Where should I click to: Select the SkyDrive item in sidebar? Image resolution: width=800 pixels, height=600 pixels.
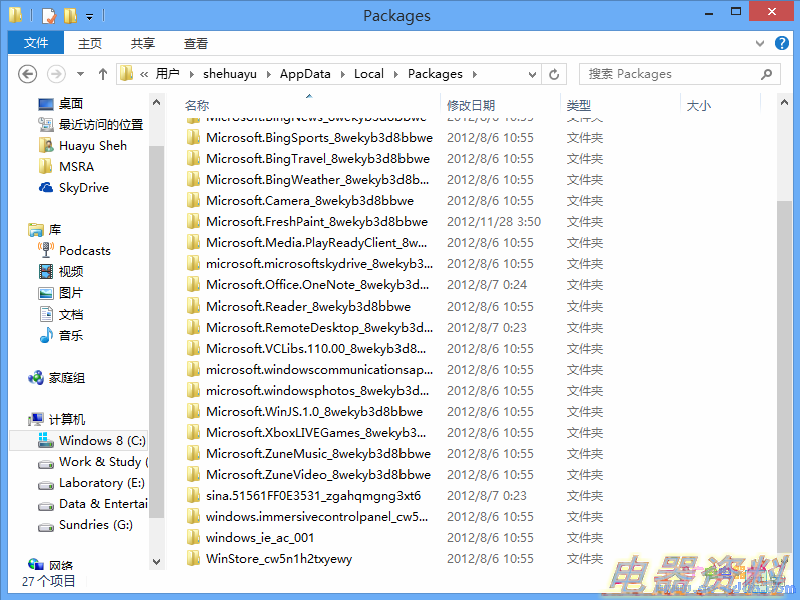pyautogui.click(x=83, y=188)
